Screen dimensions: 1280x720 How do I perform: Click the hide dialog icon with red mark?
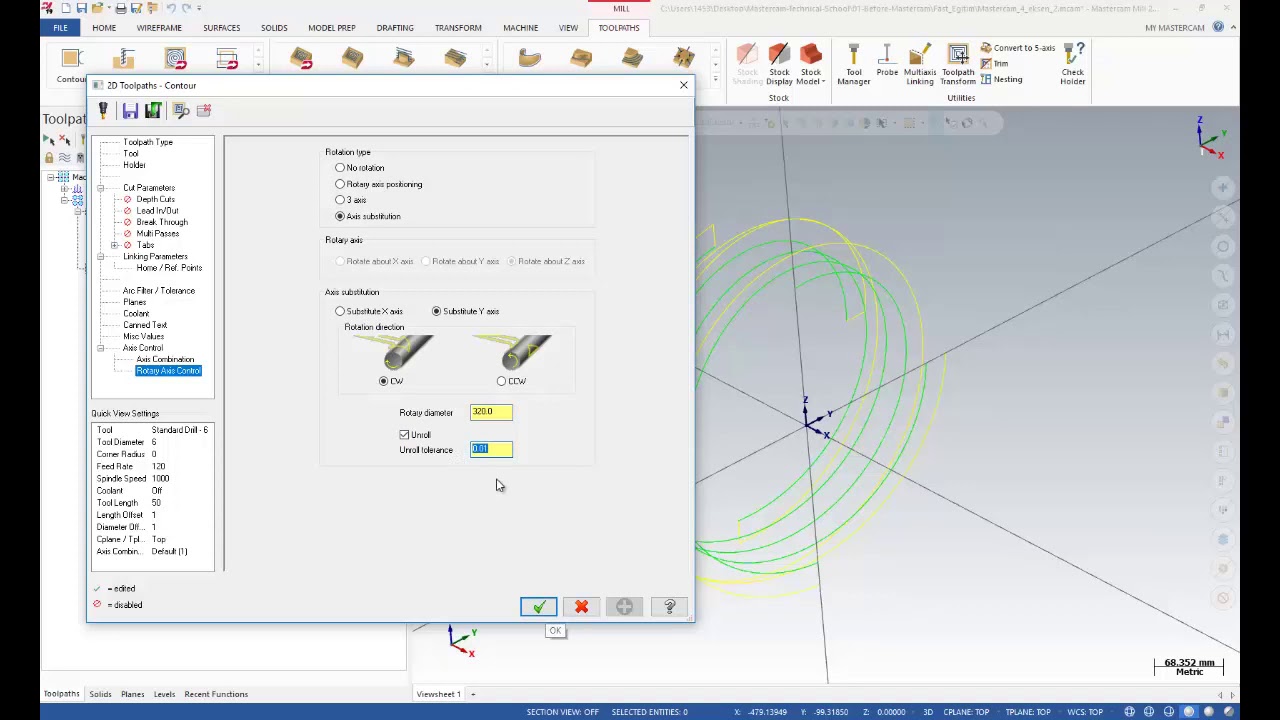coord(204,111)
